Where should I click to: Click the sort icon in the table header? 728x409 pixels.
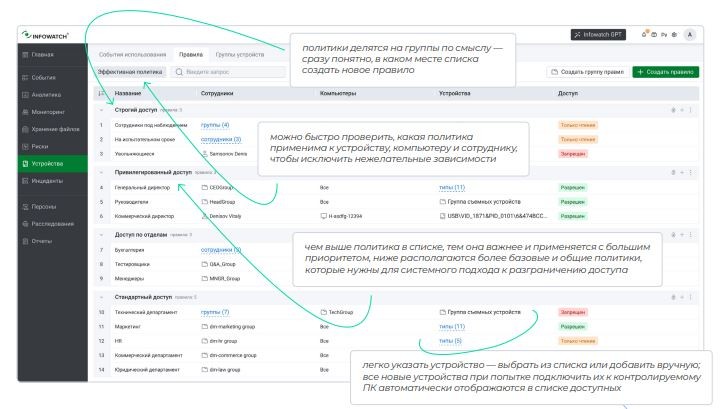click(101, 93)
